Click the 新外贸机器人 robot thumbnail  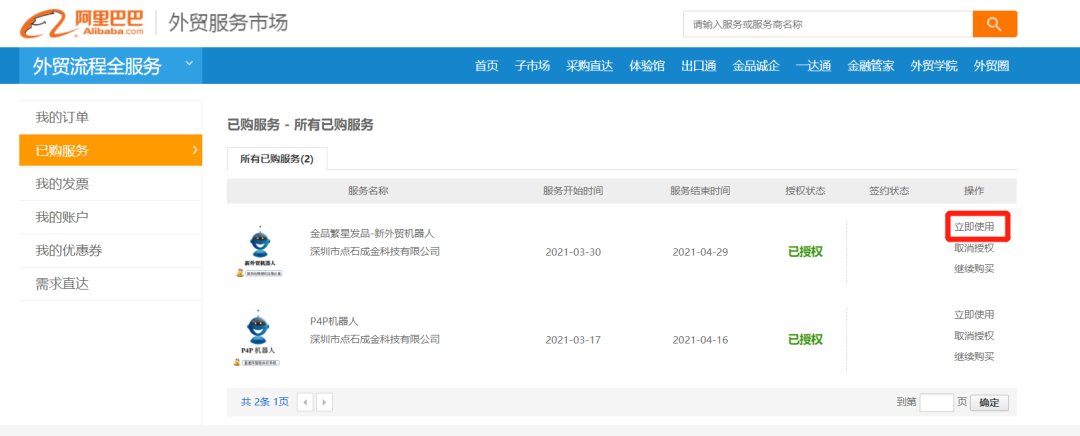coord(260,251)
